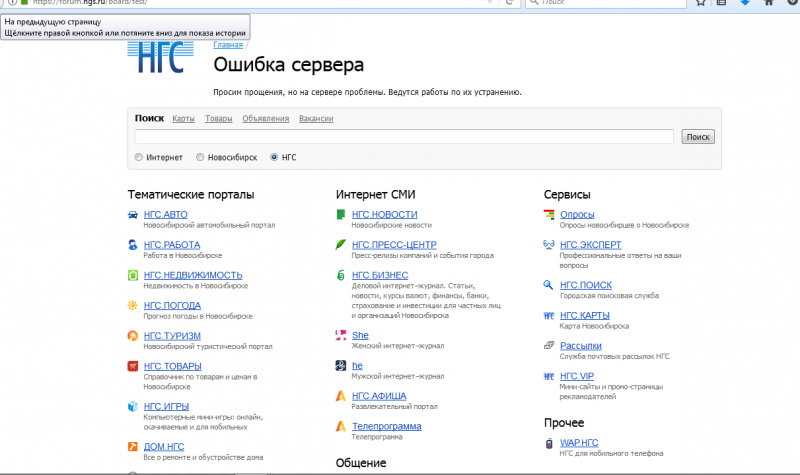This screenshot has width=800, height=475.
Task: Switch to the Поиск search tab
Action: 149,118
